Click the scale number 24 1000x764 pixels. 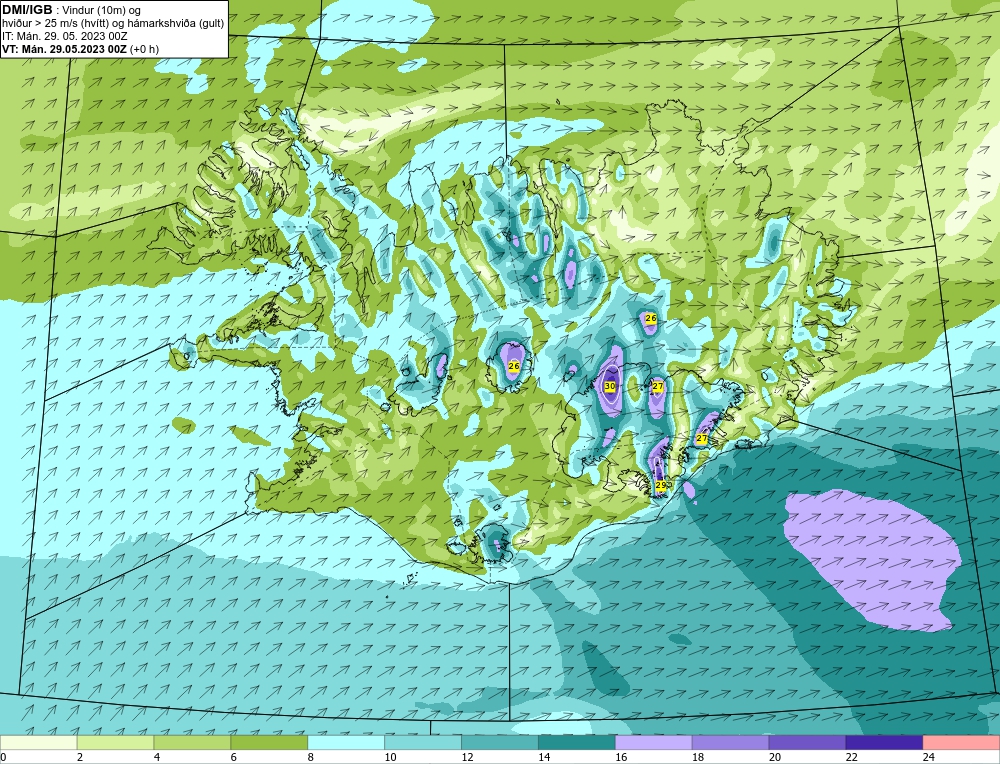(928, 757)
